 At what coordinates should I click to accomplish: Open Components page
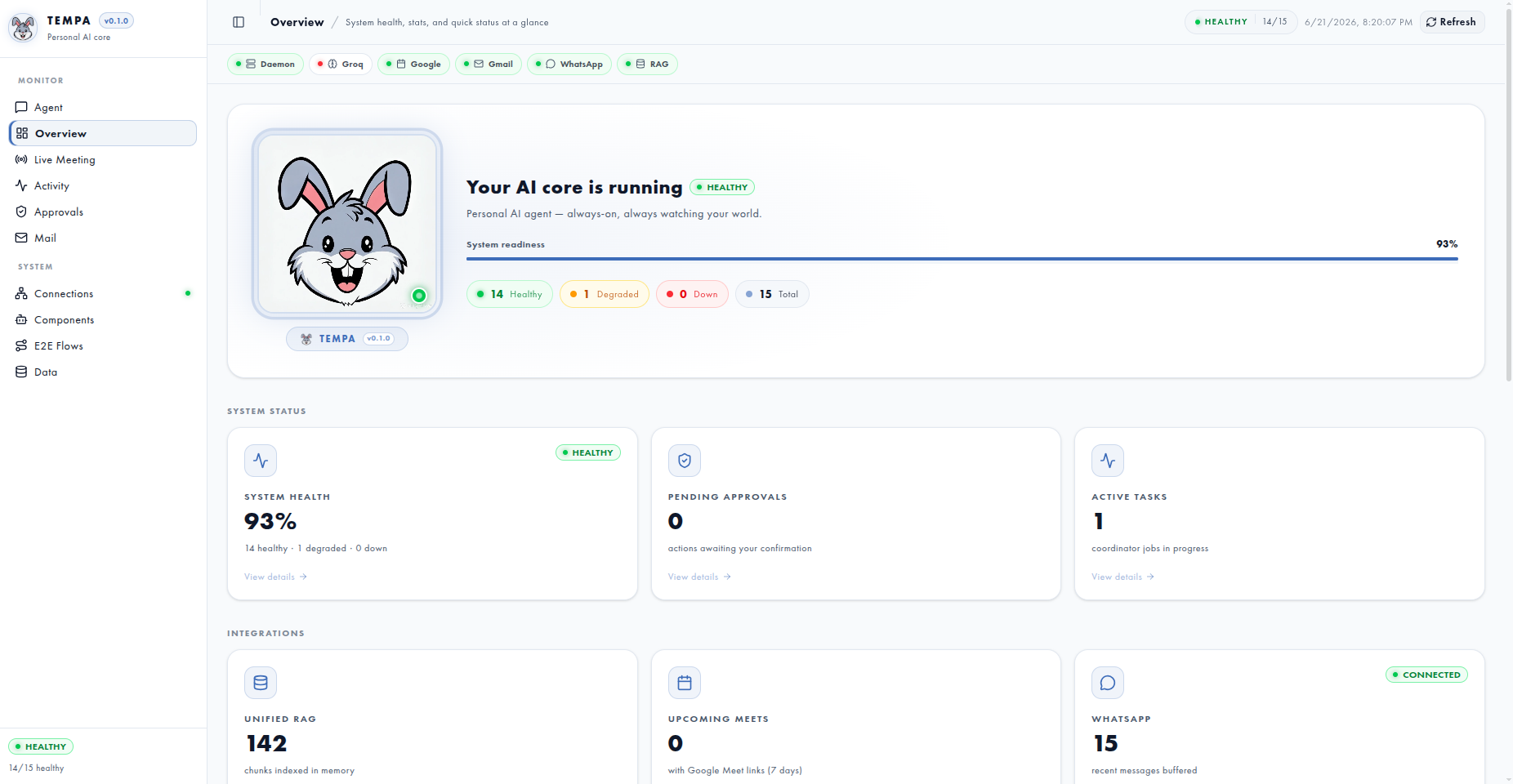click(x=103, y=319)
